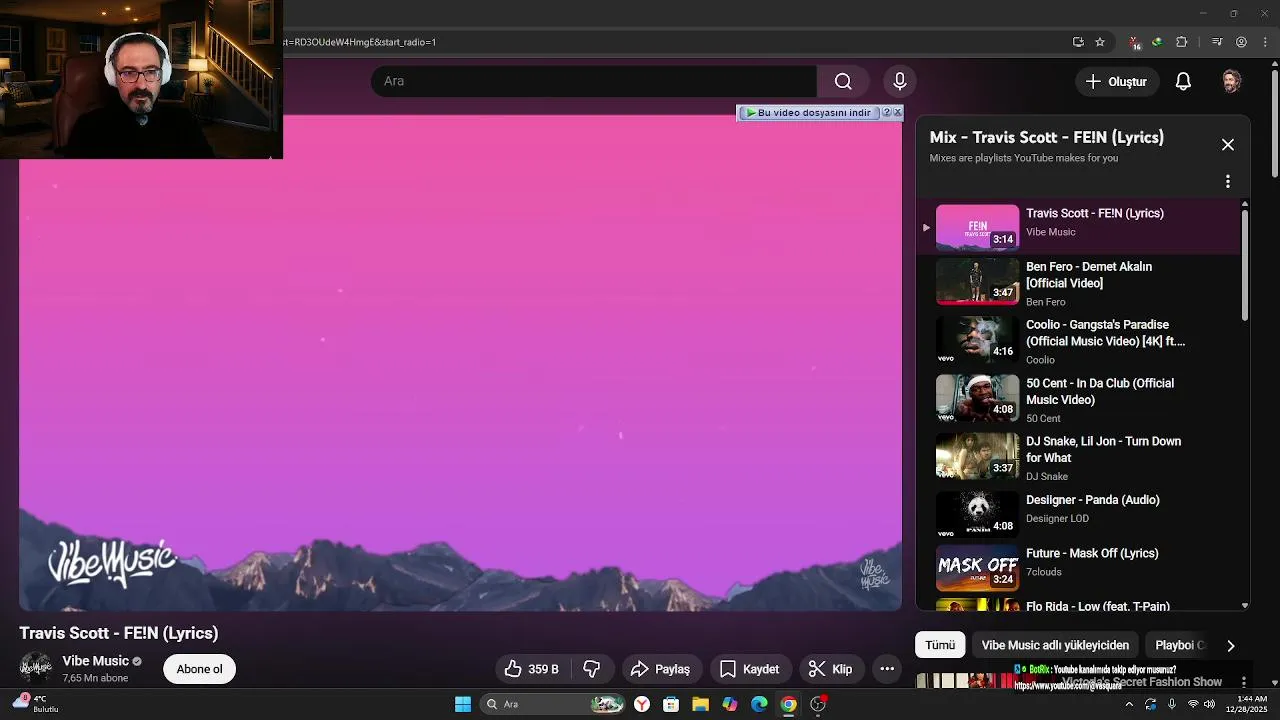Open the notifications bell
1280x720 pixels.
[1183, 81]
